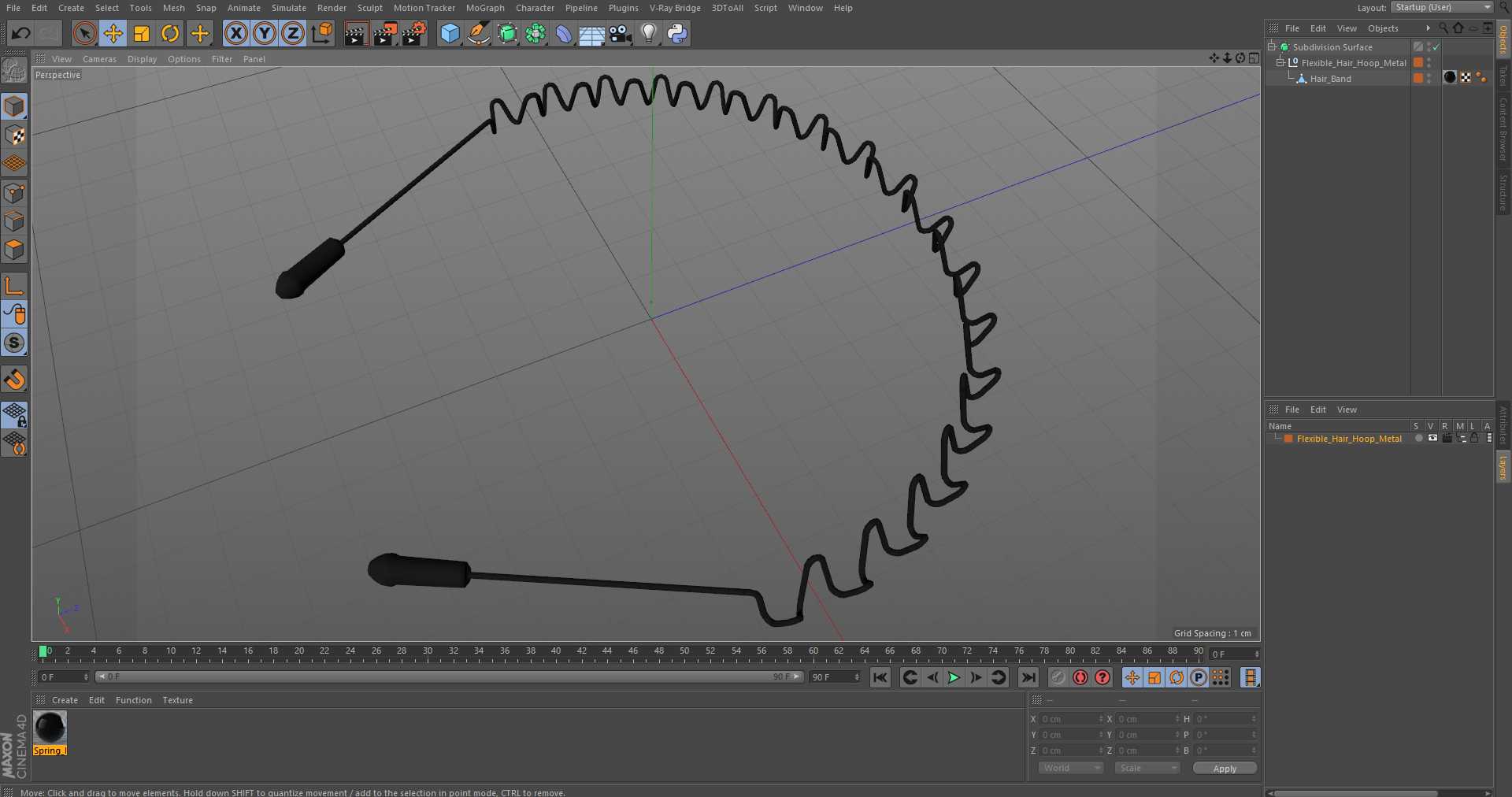Screen dimensions: 1512x797
Task: Open the Object manager Objects menu
Action: 1383,28
